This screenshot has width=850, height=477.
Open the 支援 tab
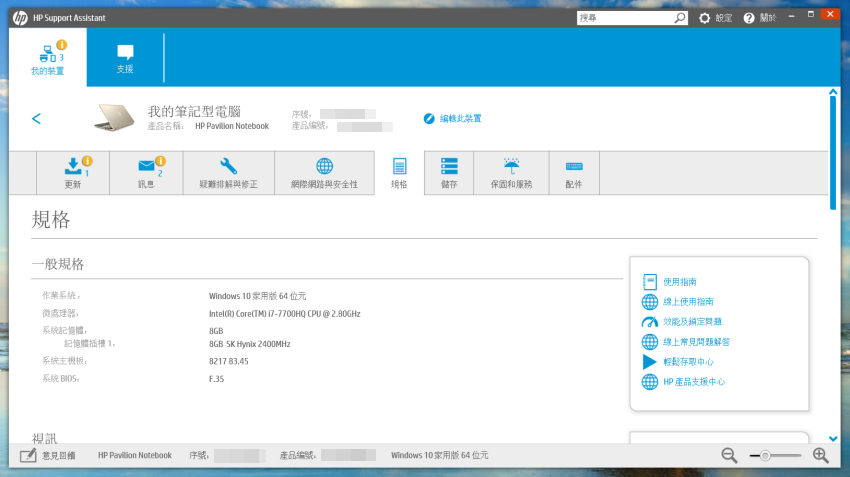click(x=125, y=59)
